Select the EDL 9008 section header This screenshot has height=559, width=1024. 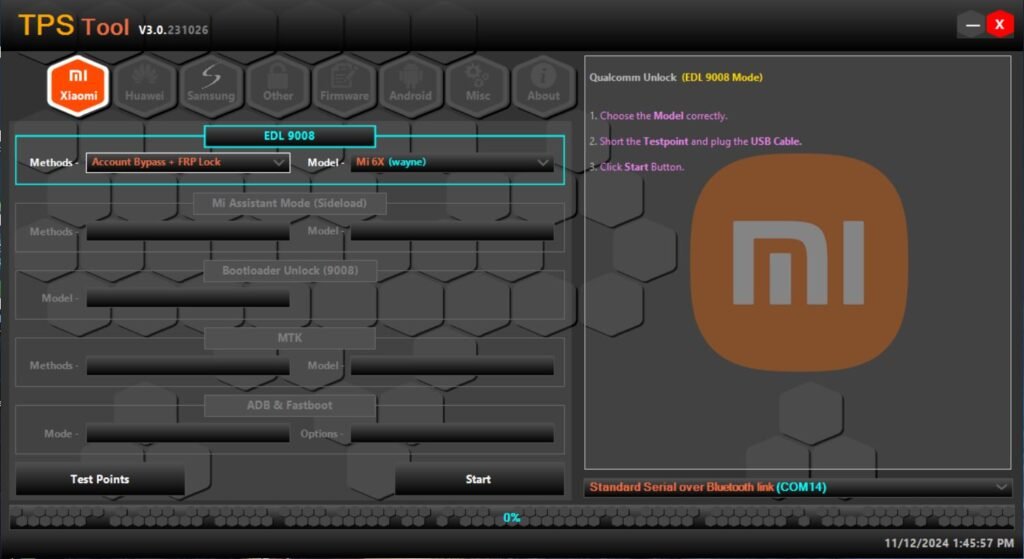[x=289, y=136]
